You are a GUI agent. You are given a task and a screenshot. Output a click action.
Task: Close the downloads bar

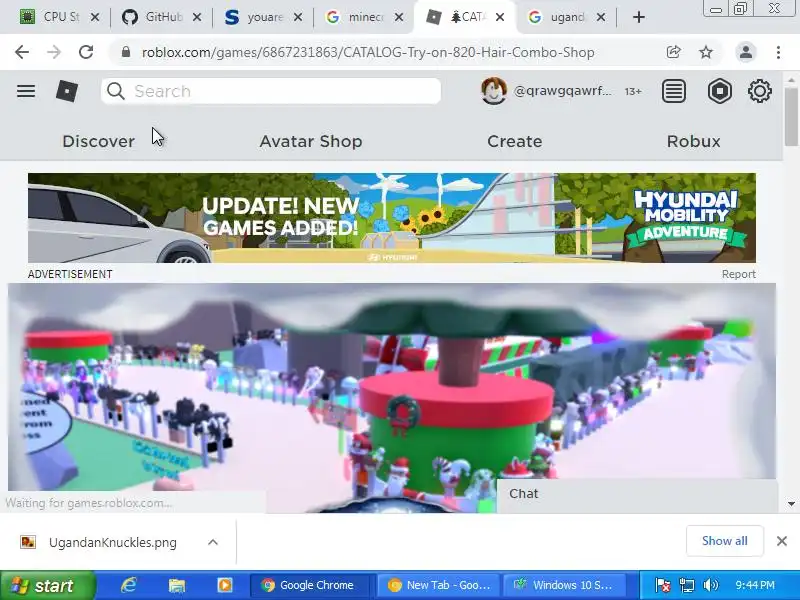(782, 541)
